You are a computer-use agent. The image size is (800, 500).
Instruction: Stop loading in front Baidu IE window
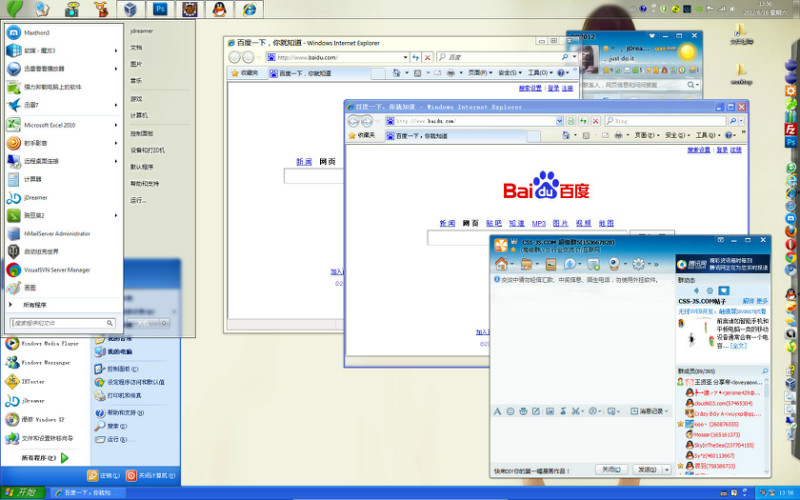[x=595, y=121]
